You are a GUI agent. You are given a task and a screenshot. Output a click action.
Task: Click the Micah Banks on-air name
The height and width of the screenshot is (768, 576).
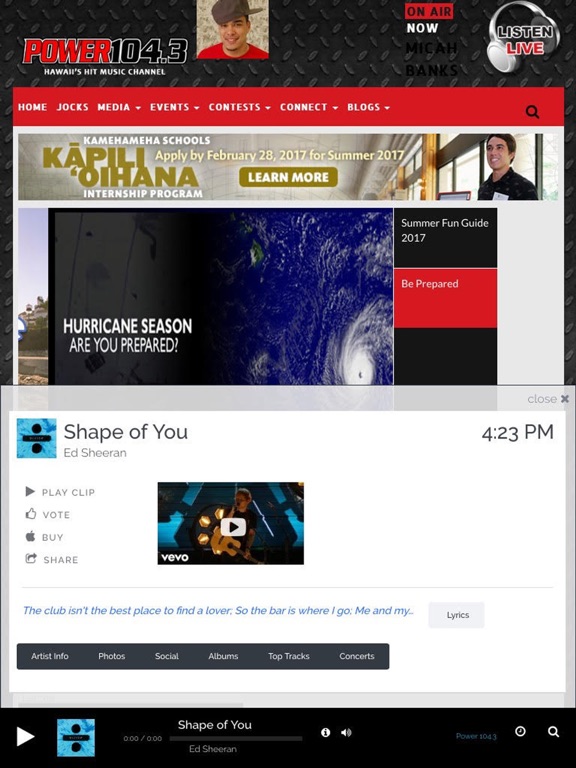pos(432,59)
